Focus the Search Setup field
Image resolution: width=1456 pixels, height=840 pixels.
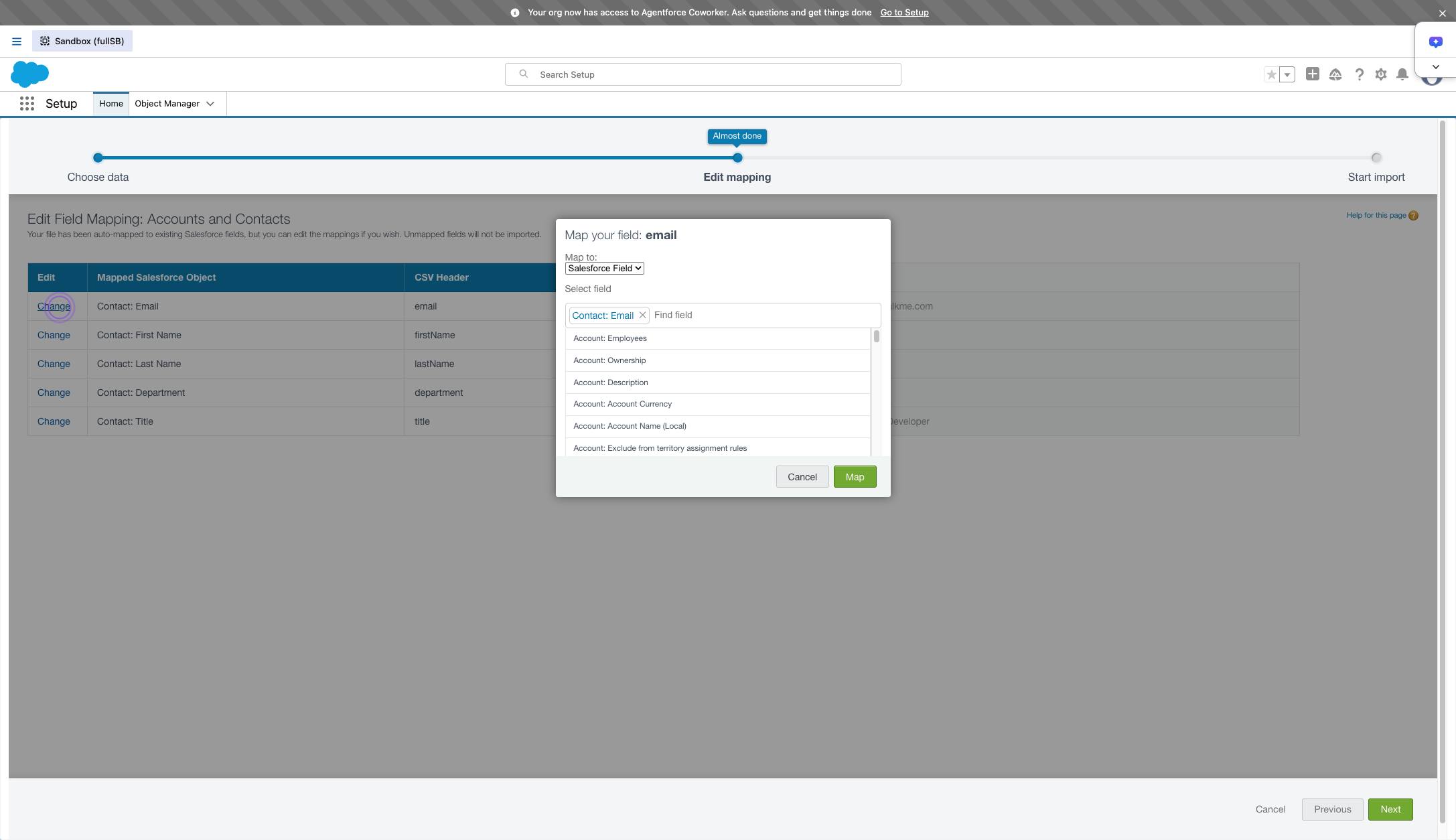point(703,74)
